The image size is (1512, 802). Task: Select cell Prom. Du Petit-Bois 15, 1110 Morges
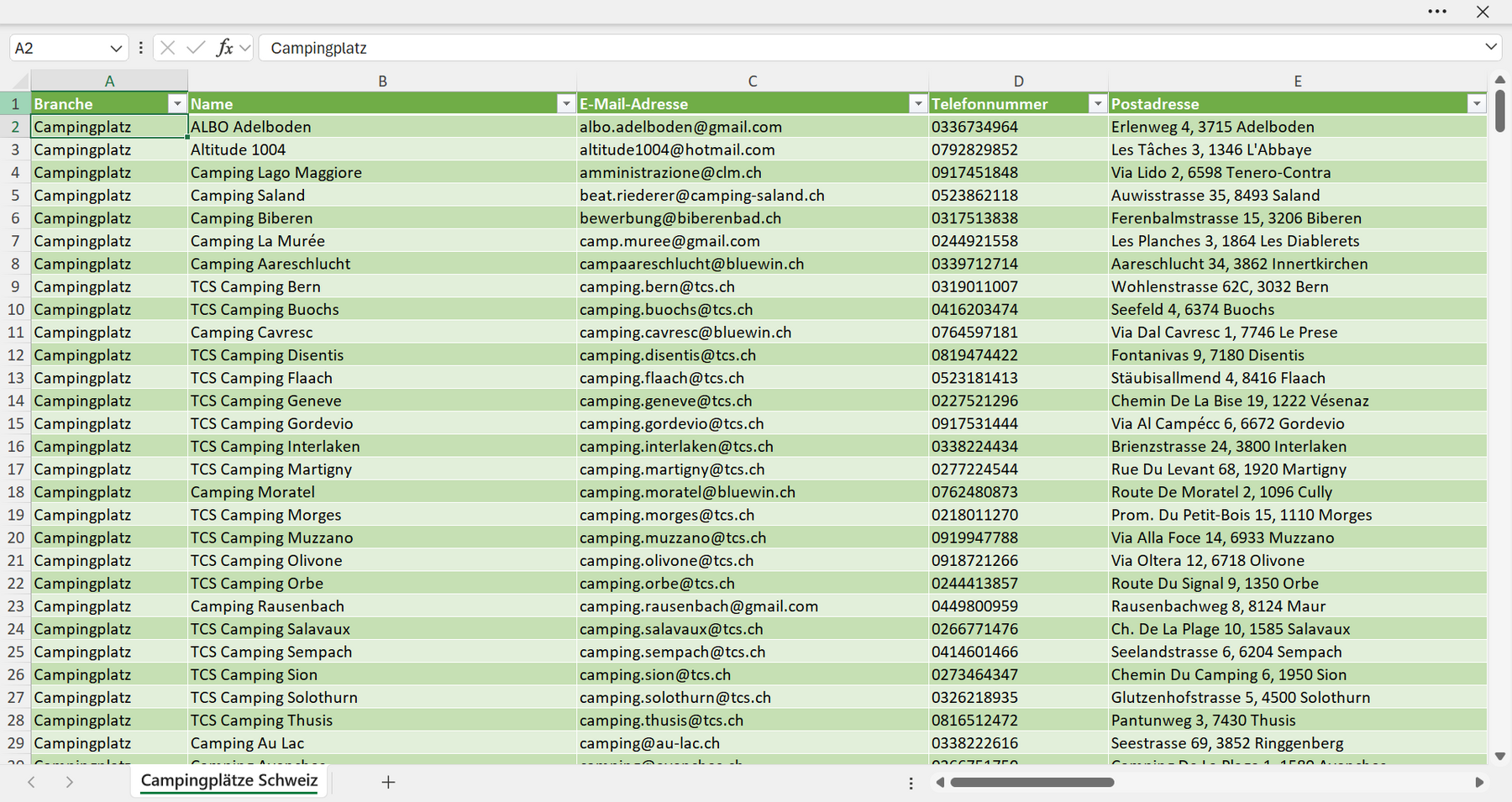coord(1298,515)
